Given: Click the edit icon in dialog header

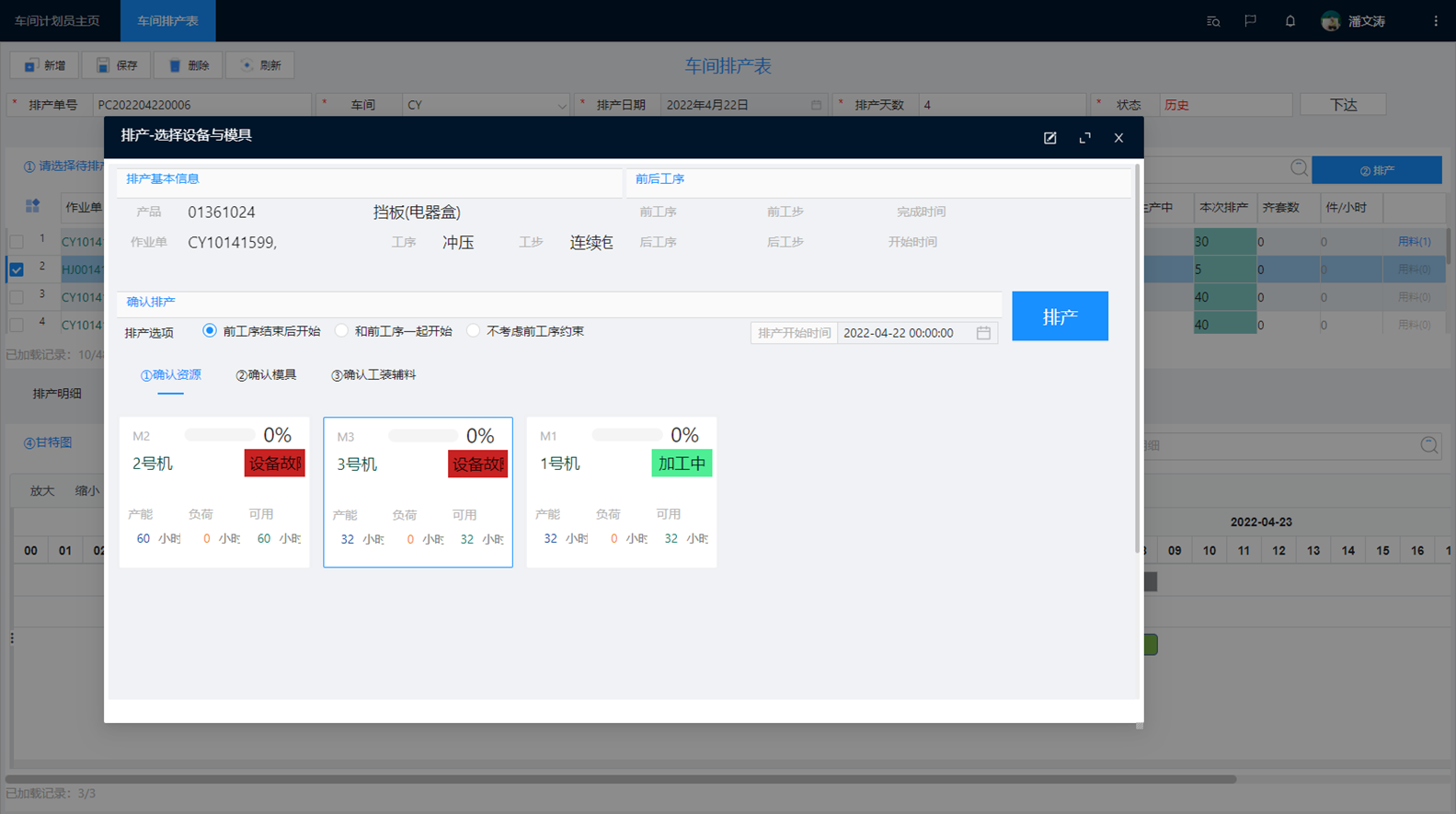Looking at the screenshot, I should 1049,138.
